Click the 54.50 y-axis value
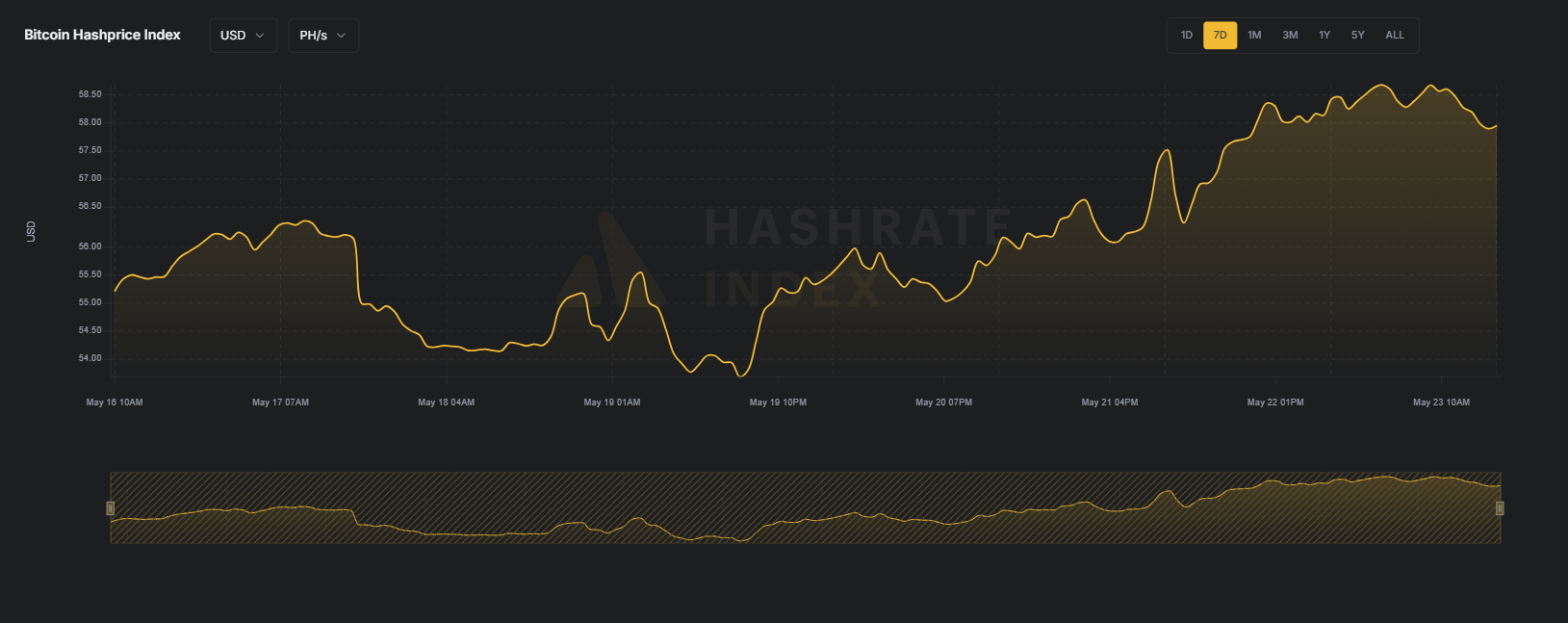The image size is (1568, 623). 90,330
